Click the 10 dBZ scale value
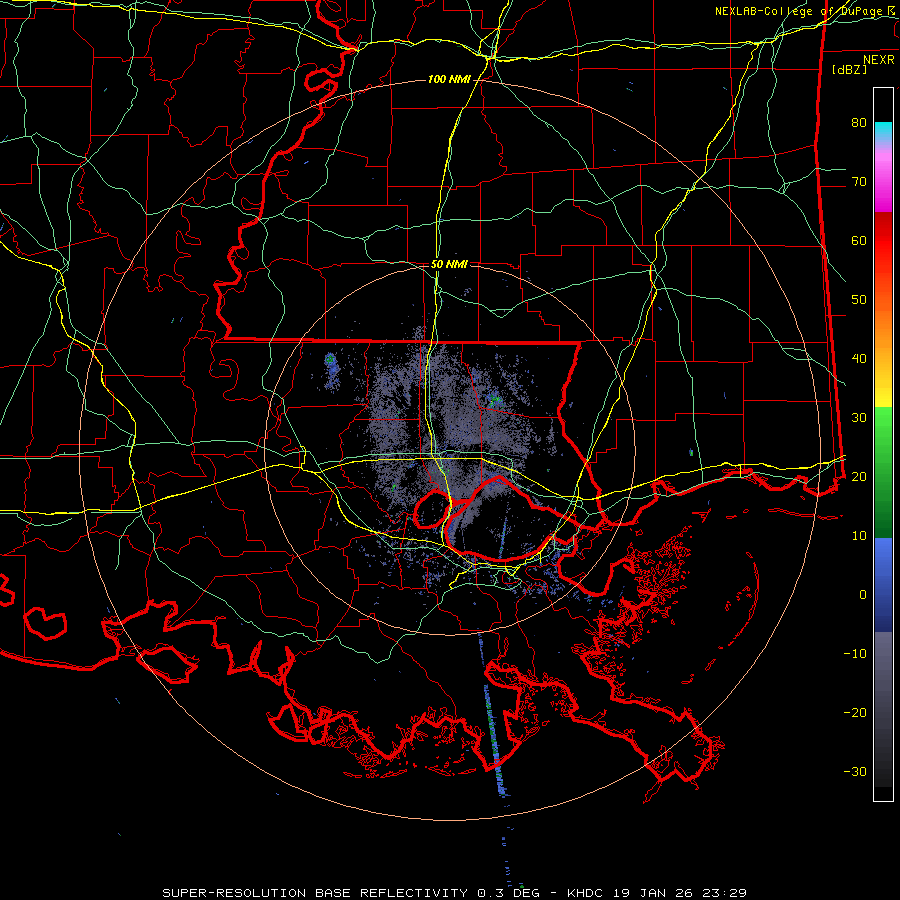This screenshot has width=900, height=900. pyautogui.click(x=859, y=536)
